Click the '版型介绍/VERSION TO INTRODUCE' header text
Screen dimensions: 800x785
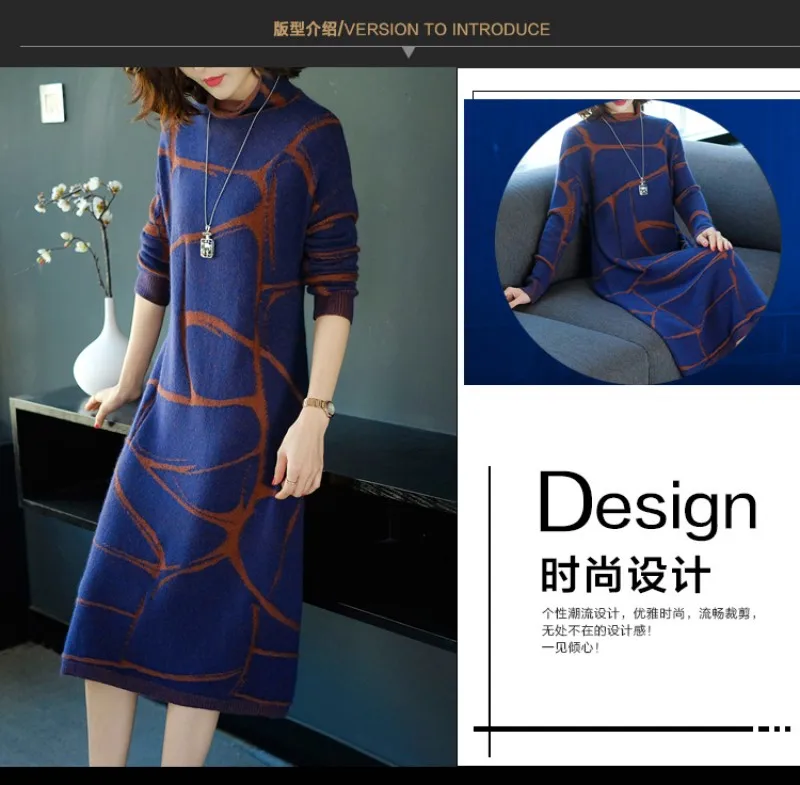click(411, 29)
